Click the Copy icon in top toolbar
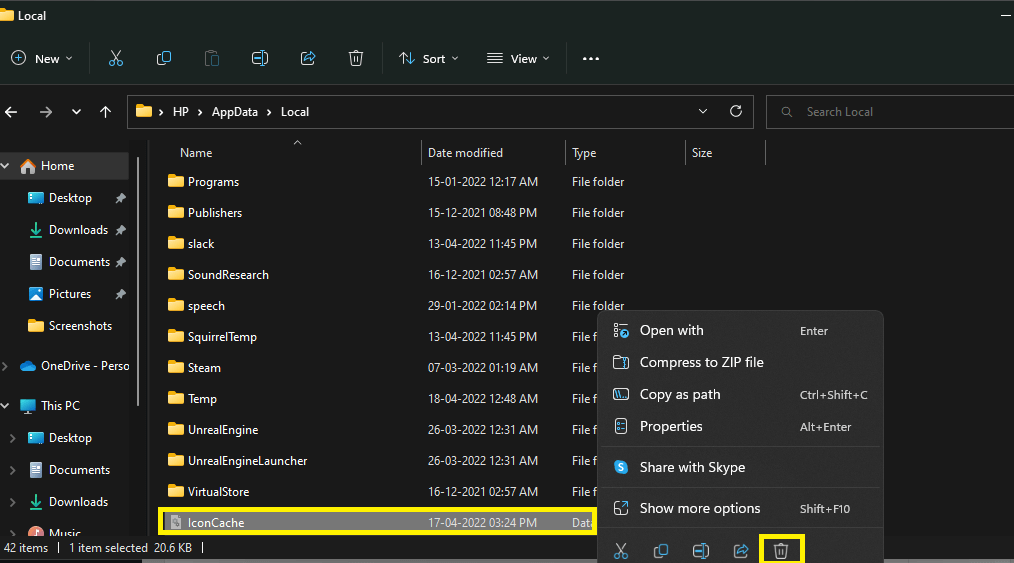 pos(164,58)
